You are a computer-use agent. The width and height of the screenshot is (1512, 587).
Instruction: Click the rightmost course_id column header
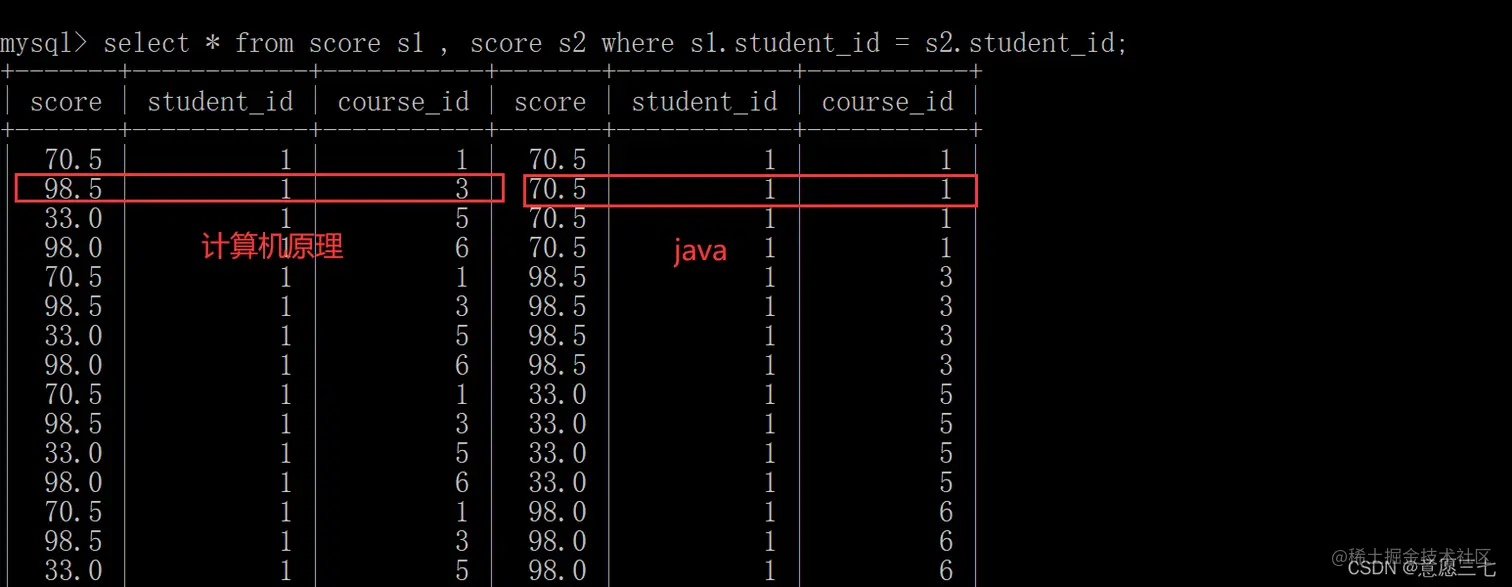(888, 102)
